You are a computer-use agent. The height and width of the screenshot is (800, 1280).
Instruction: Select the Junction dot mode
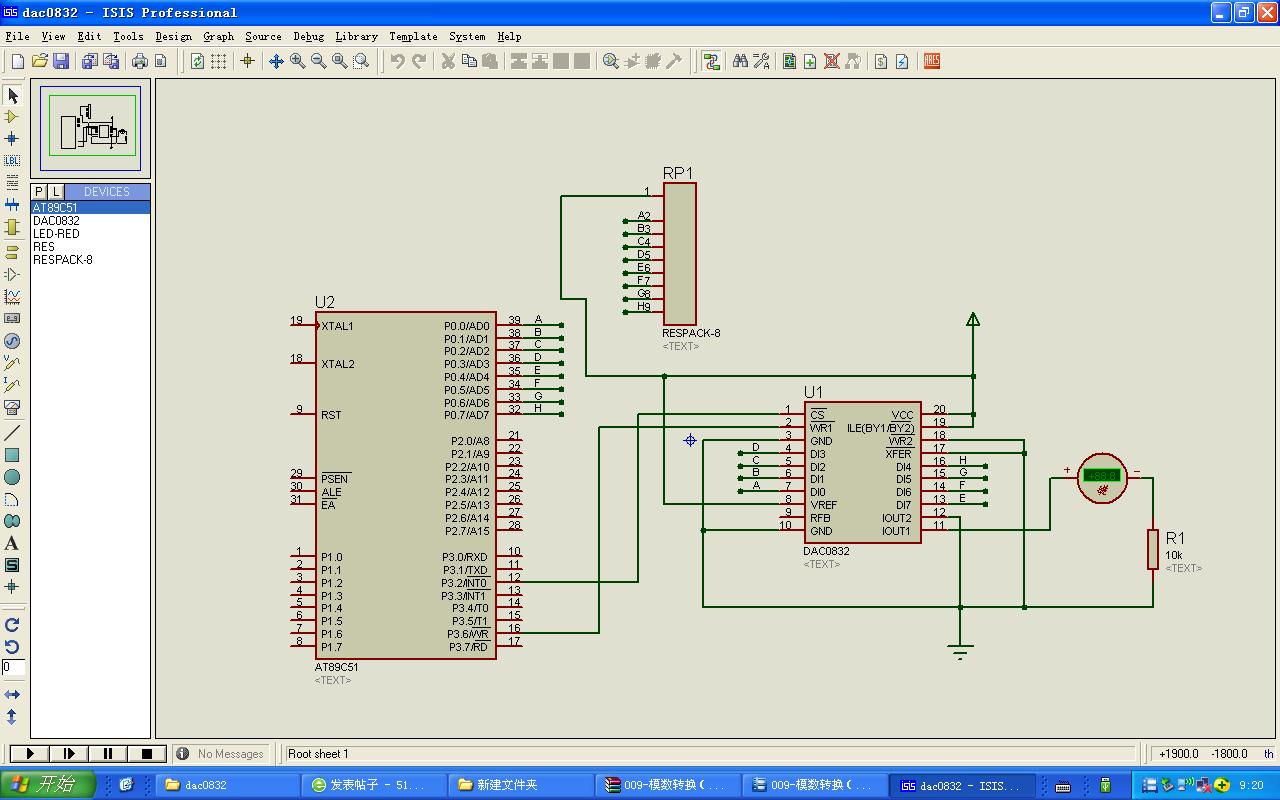click(x=12, y=139)
